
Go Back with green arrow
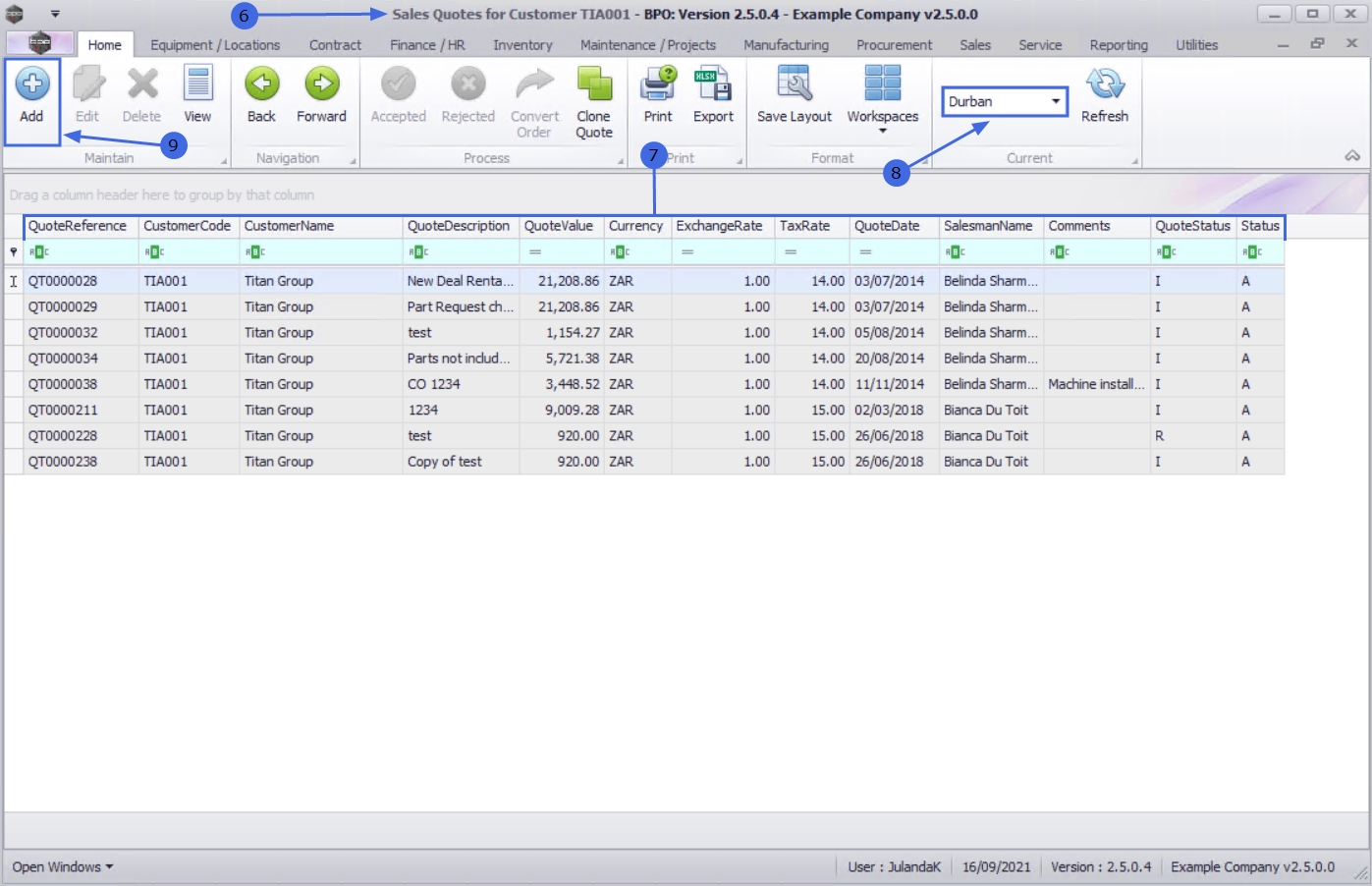[x=261, y=84]
